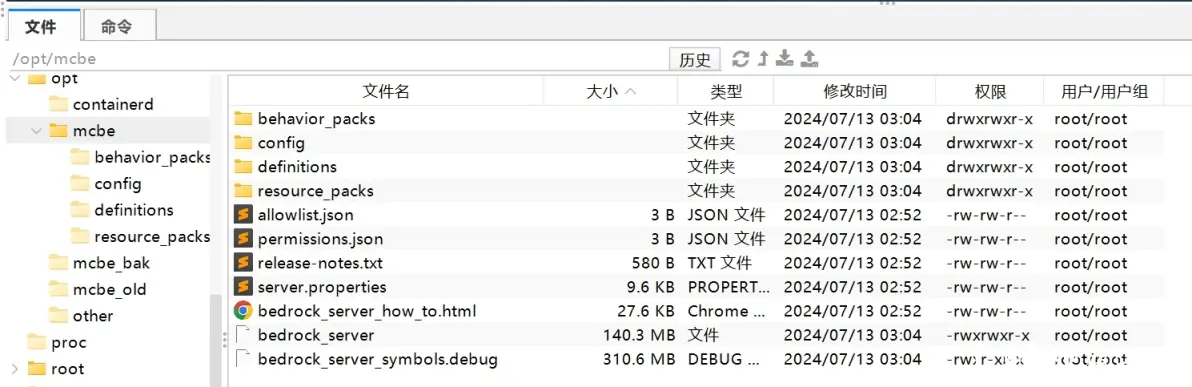Switch to the 文件 tab
1192x387 pixels.
(40, 27)
